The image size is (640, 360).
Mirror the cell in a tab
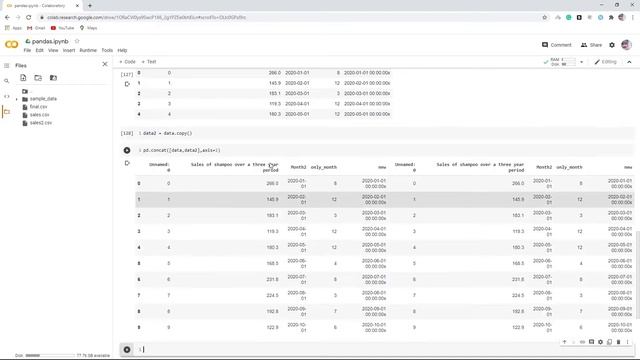[x=609, y=342]
